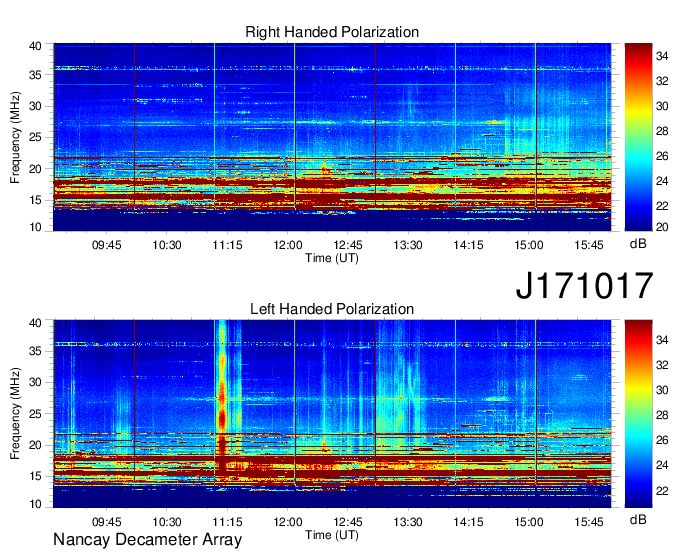Click the 15 MHz tick on Left Handed plot

35,477
